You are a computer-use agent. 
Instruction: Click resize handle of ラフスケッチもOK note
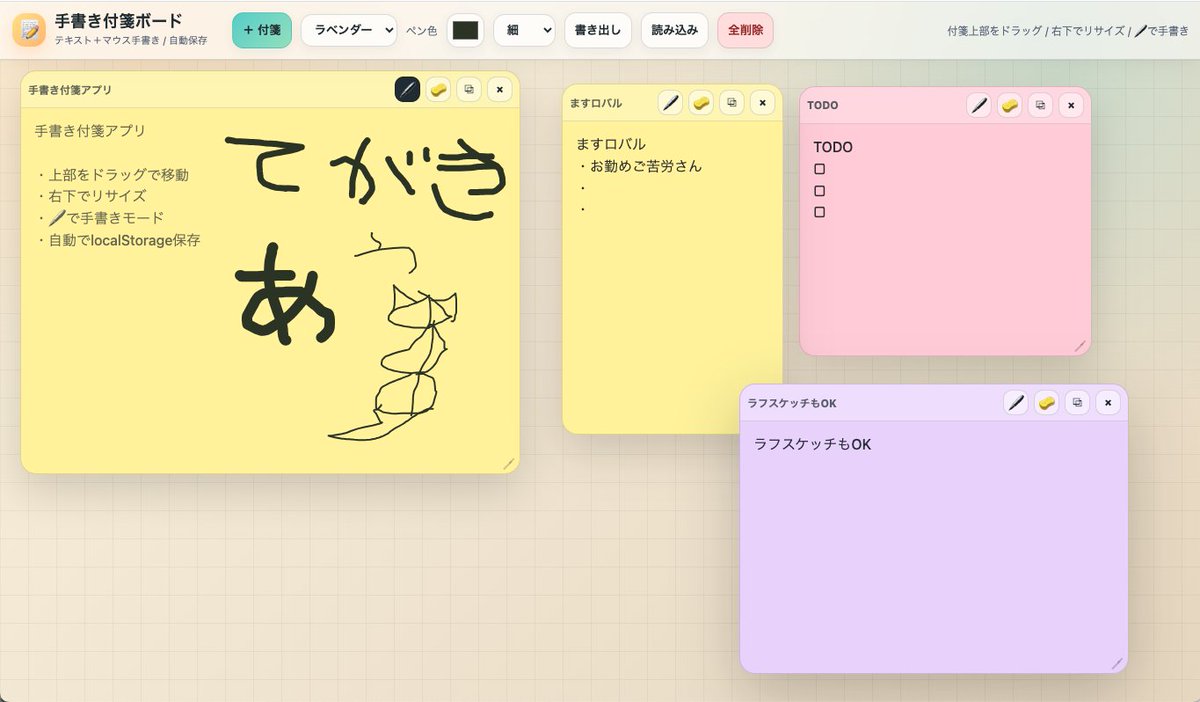(x=1117, y=663)
